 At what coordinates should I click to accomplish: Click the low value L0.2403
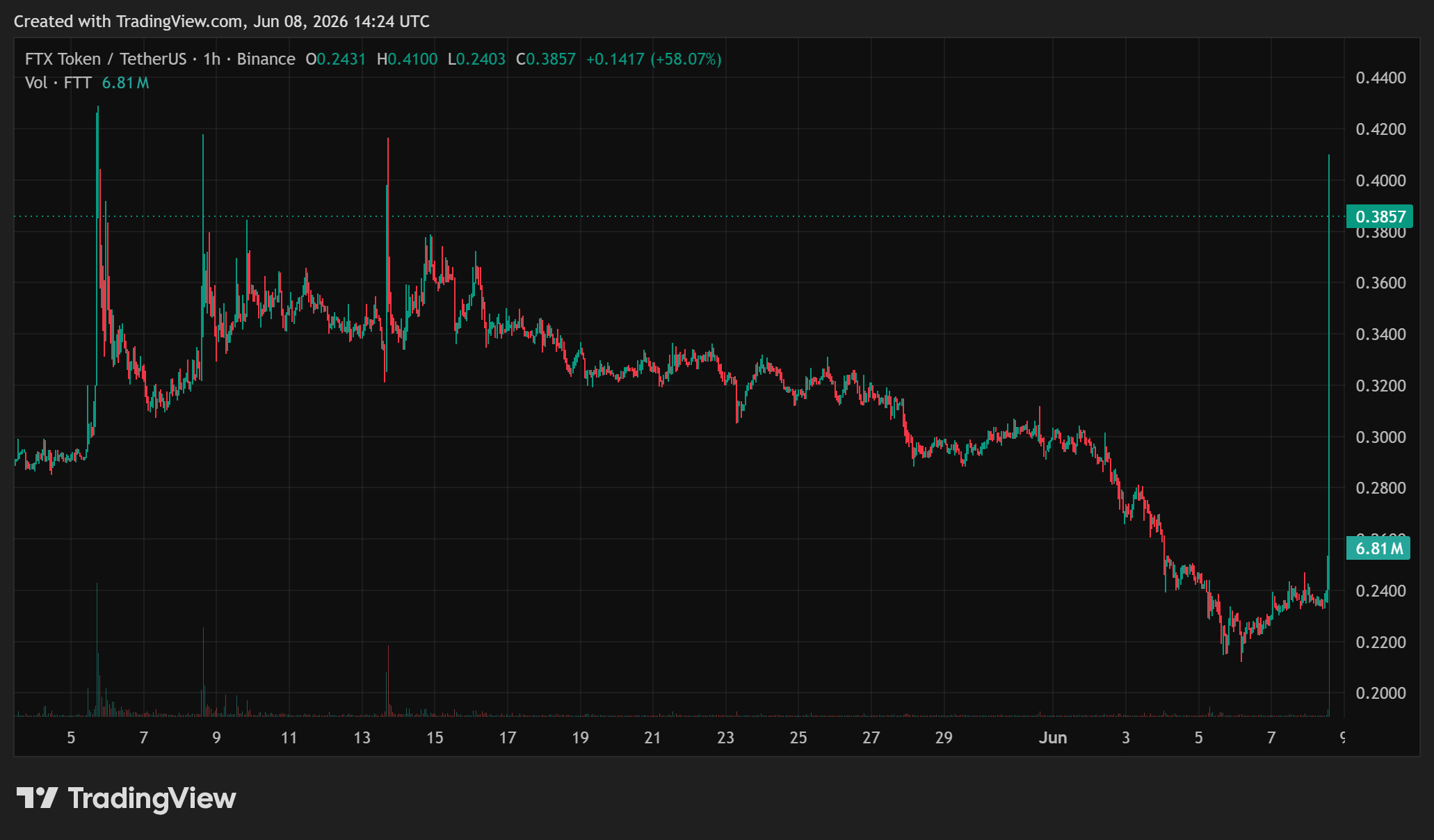click(x=476, y=59)
